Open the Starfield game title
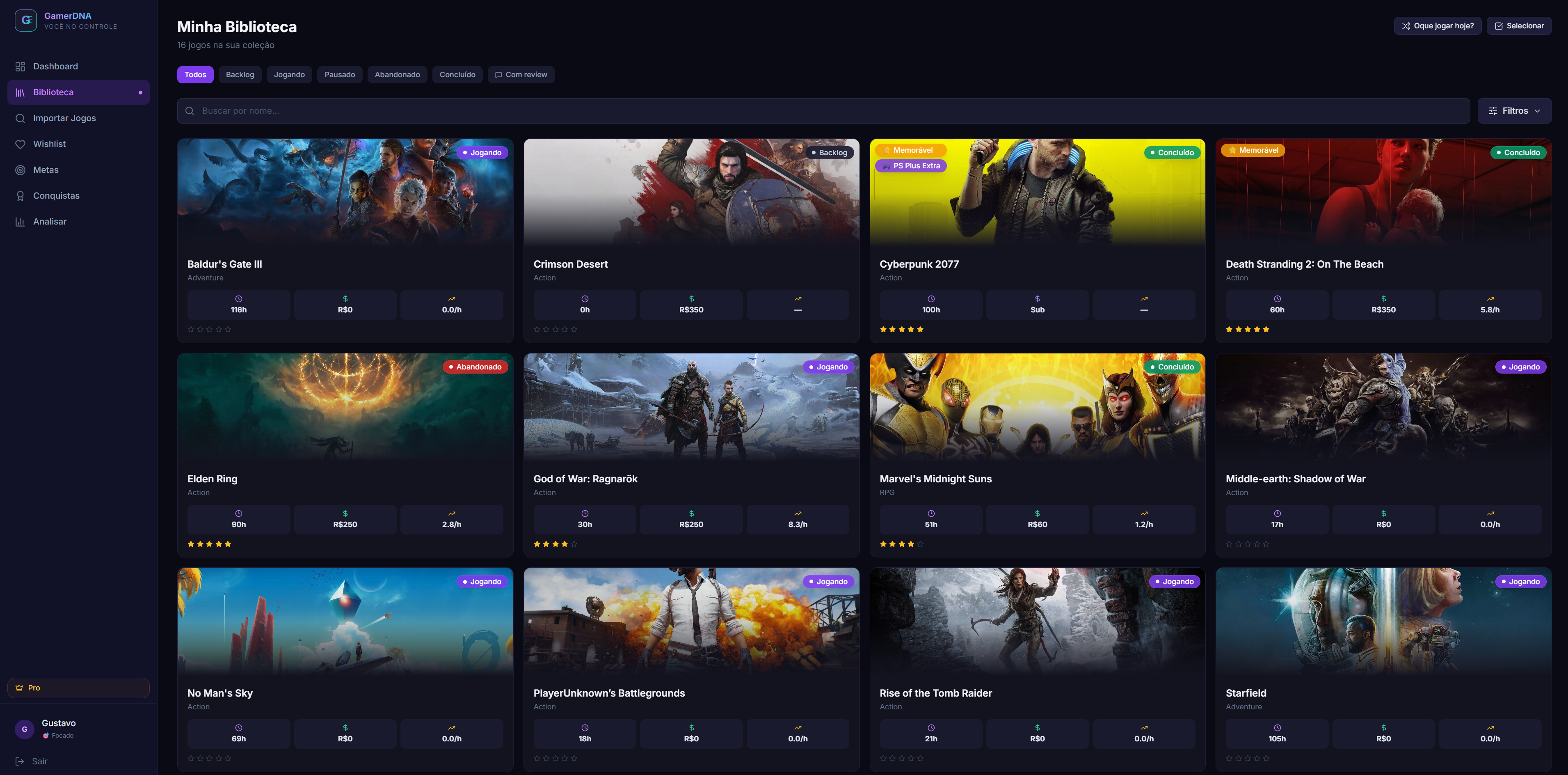The height and width of the screenshot is (775, 1568). [1246, 693]
